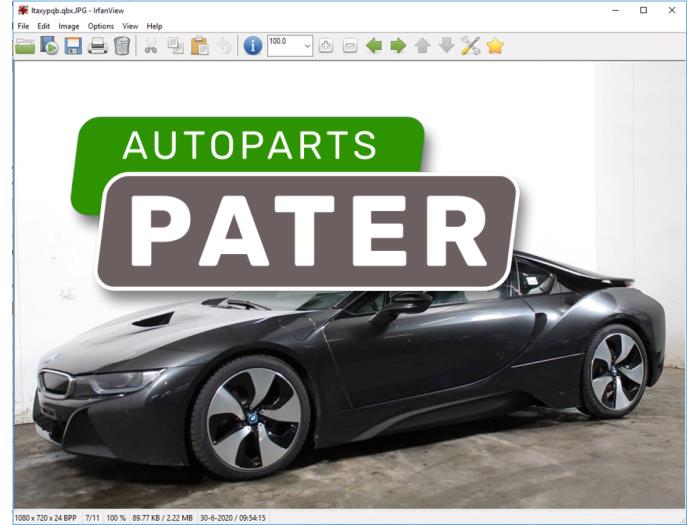
Task: Click the yellow star toolbar icon
Action: point(495,46)
